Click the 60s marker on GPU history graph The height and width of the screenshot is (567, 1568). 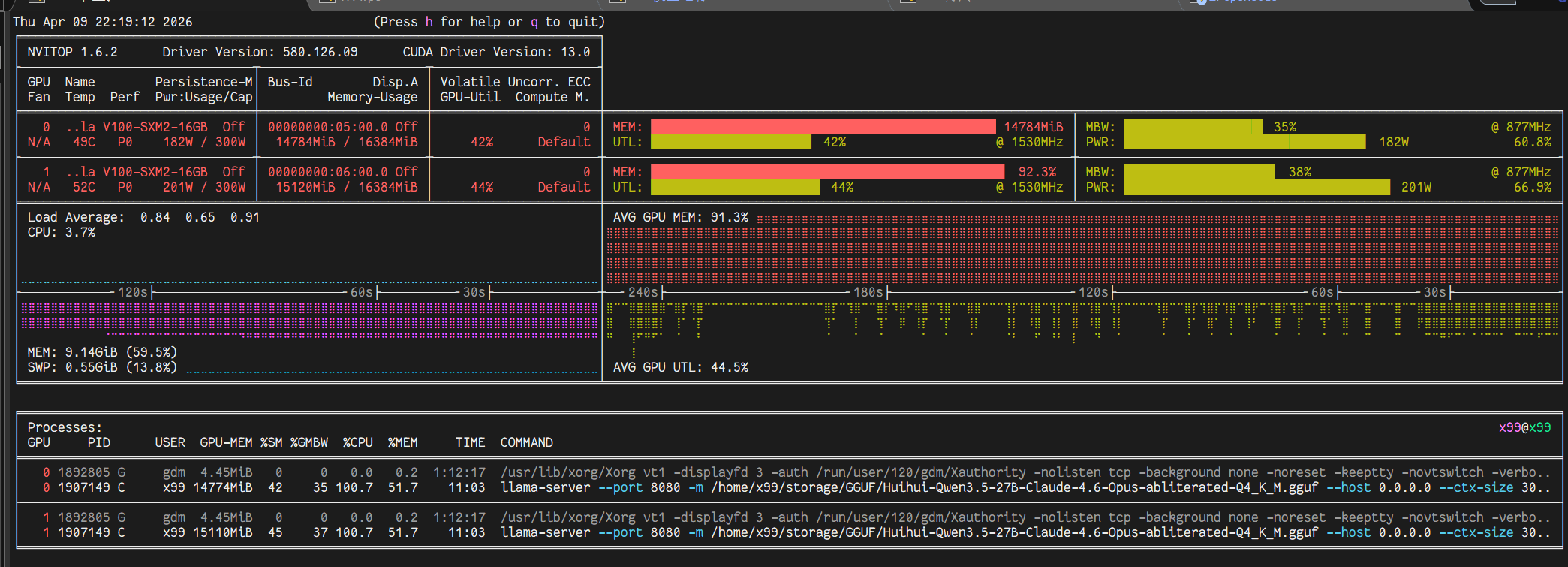[1322, 292]
